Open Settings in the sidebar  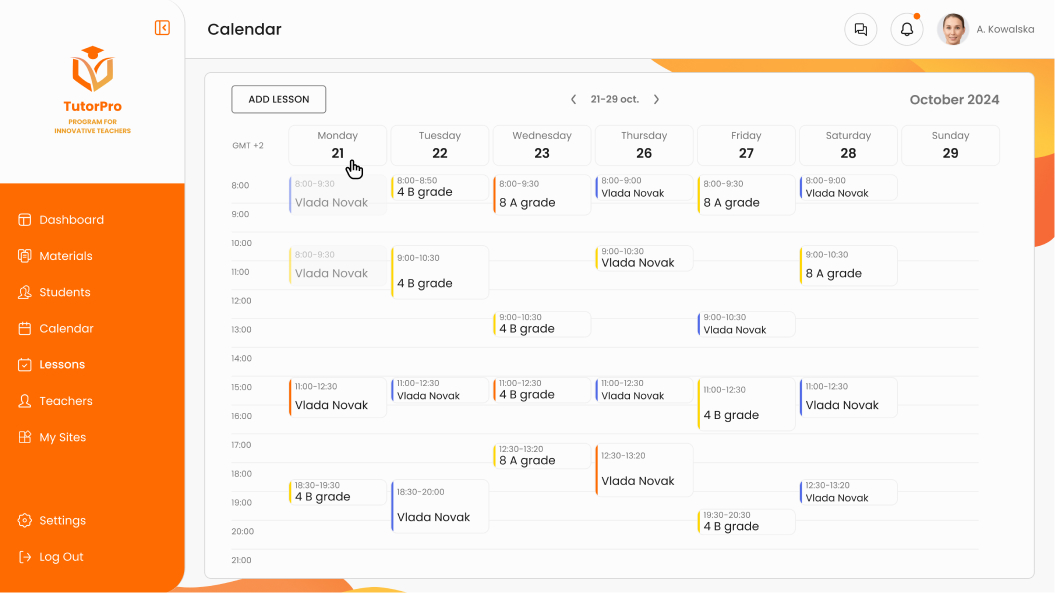tap(62, 520)
